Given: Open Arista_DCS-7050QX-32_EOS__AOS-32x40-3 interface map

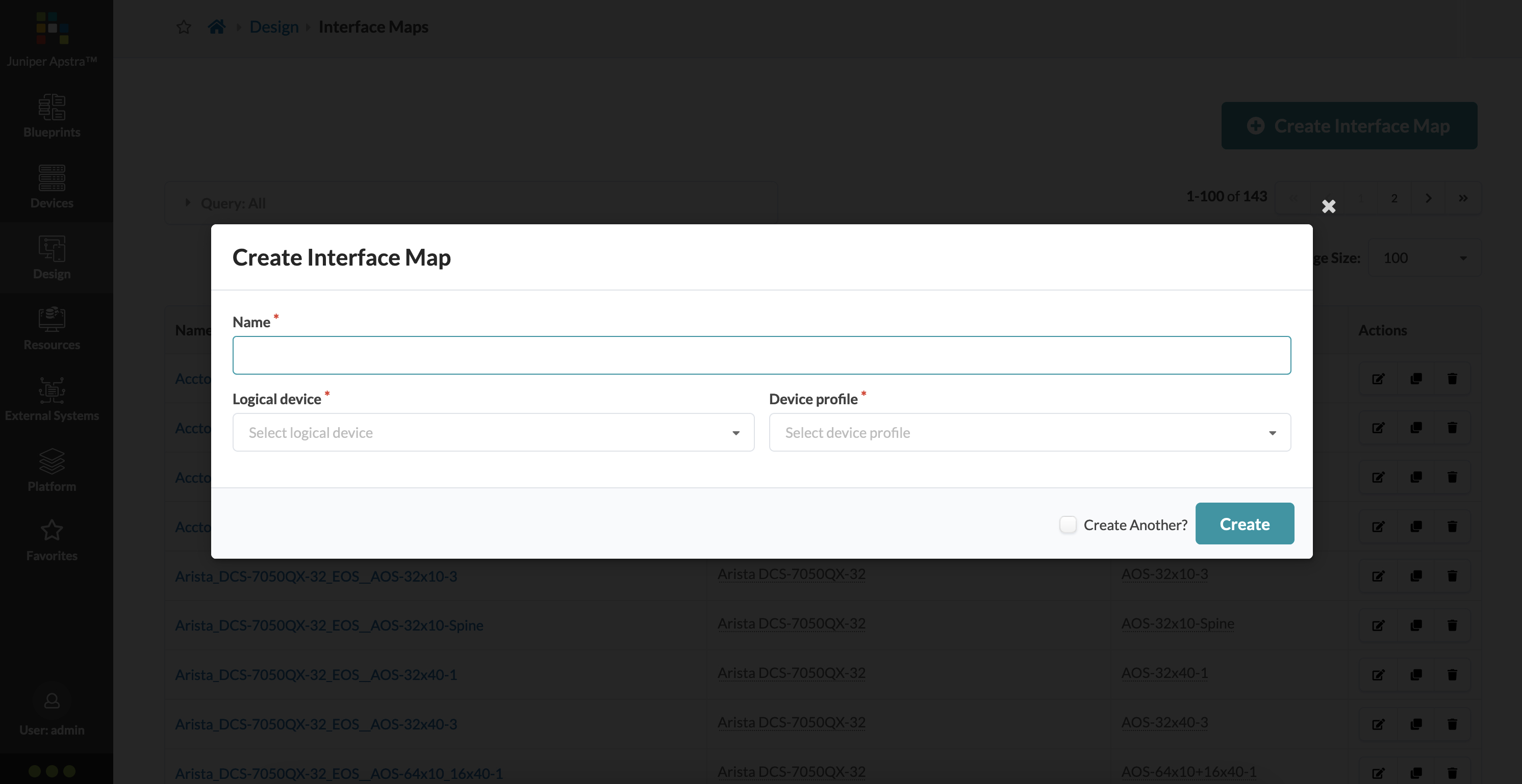Looking at the screenshot, I should [316, 724].
